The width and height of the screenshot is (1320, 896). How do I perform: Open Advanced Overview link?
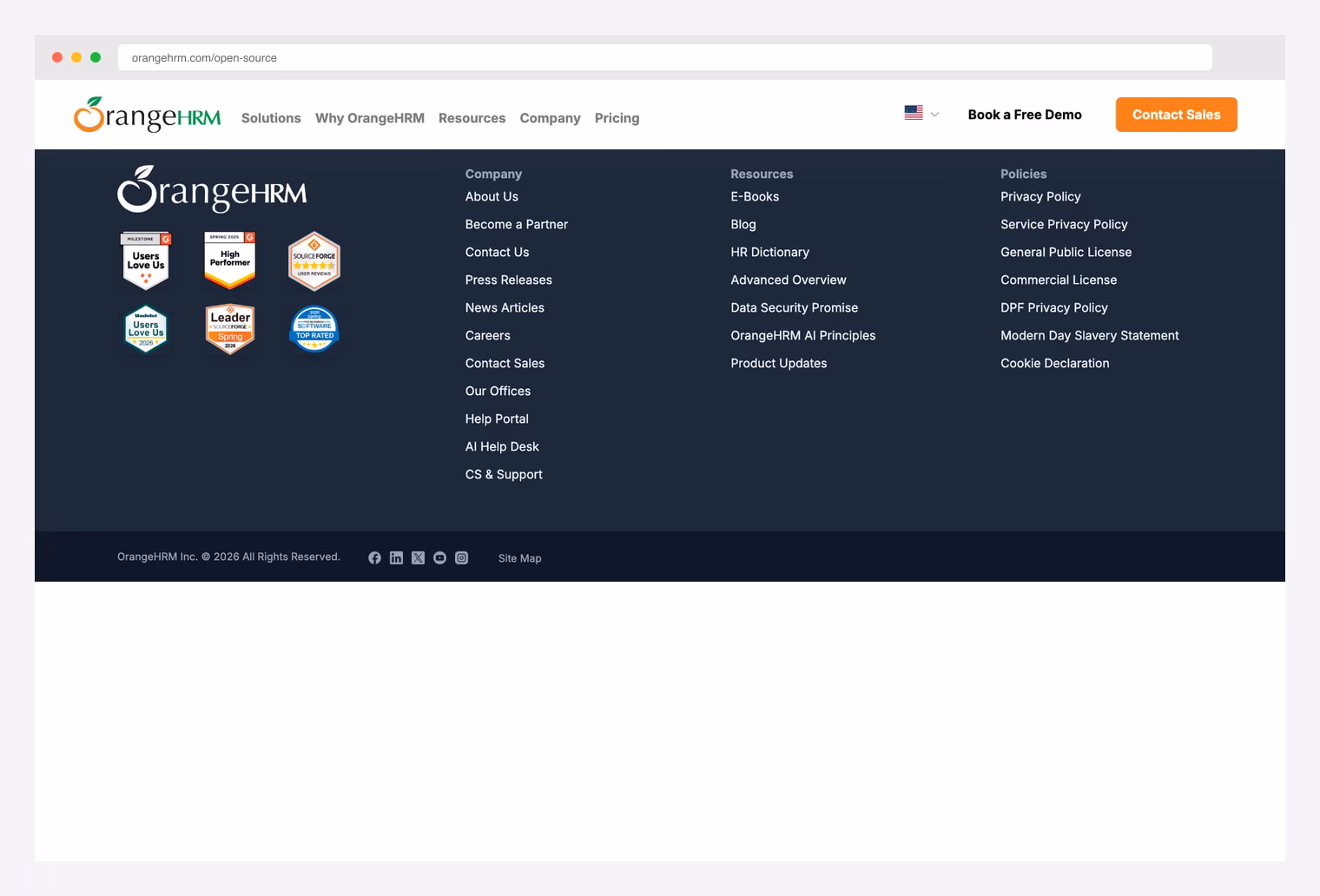pyautogui.click(x=789, y=280)
